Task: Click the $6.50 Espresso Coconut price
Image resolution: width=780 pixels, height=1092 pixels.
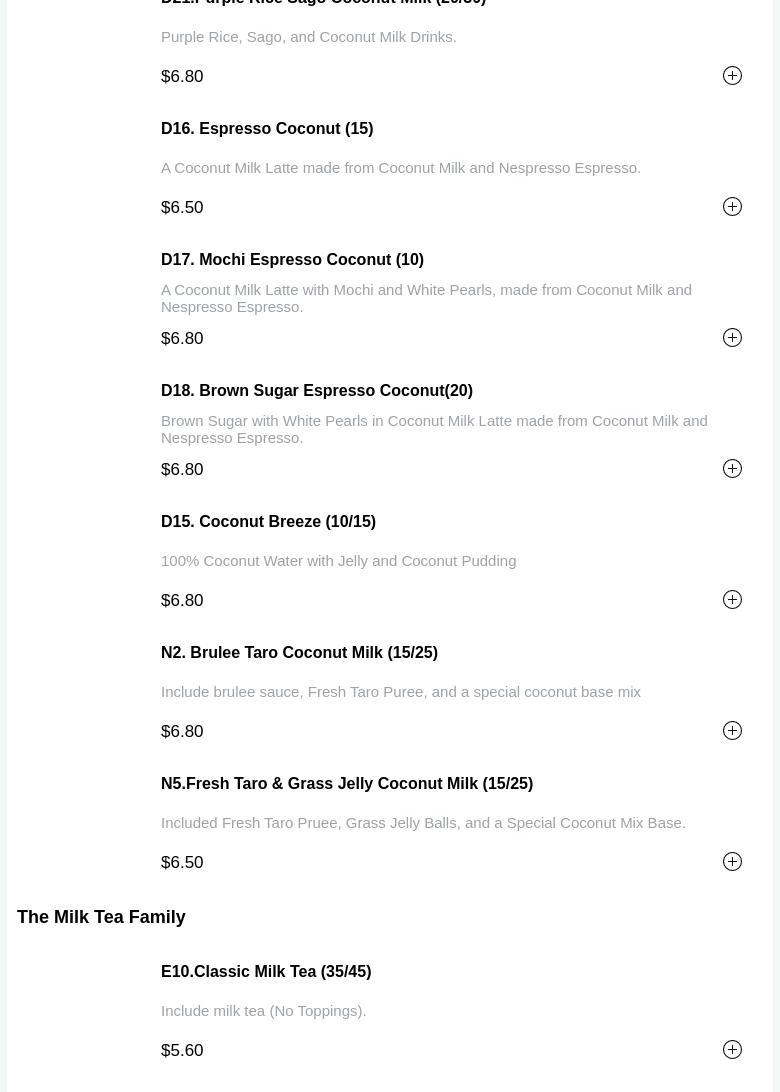Action: pos(182,208)
